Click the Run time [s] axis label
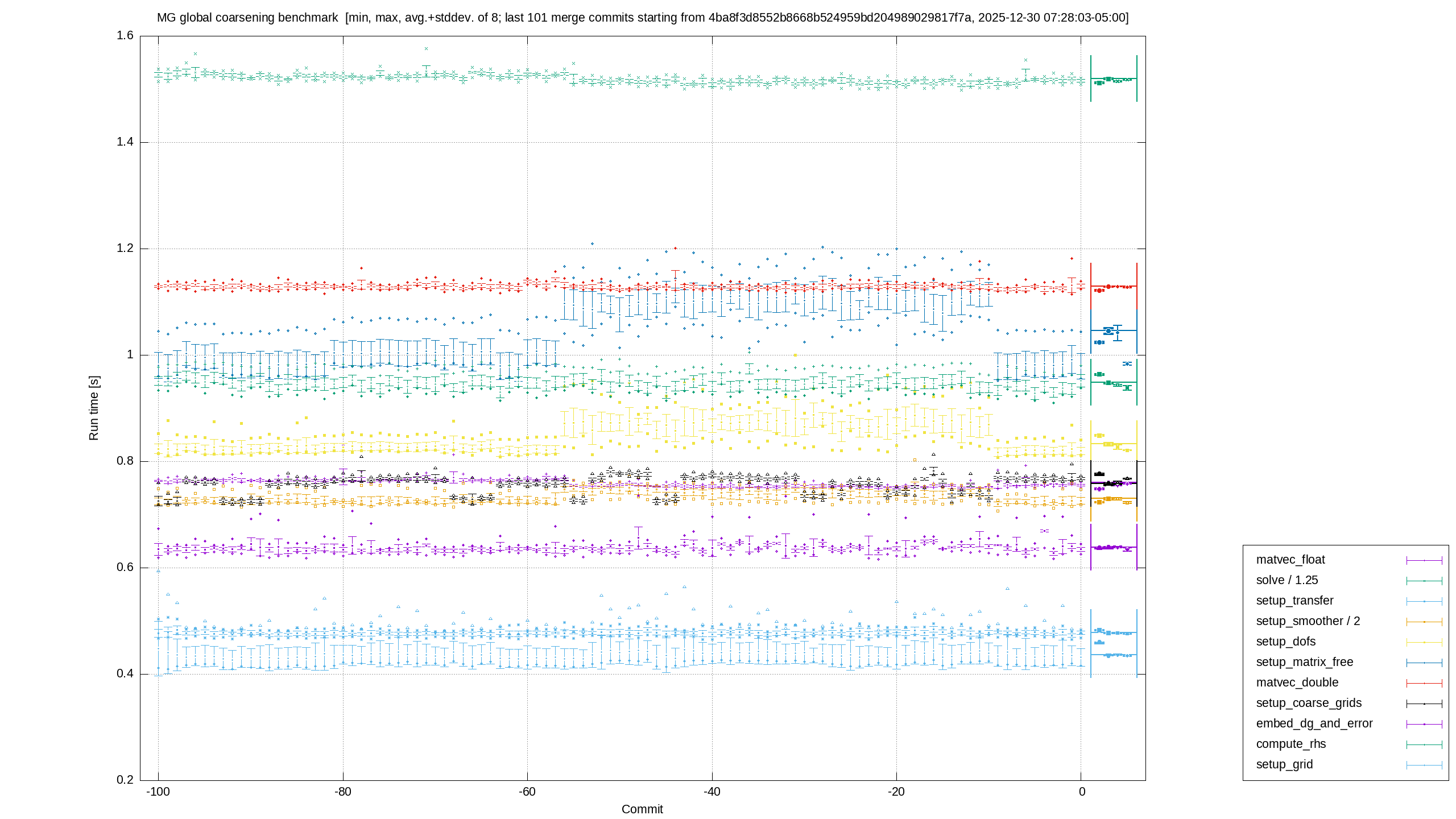This screenshot has width=1456, height=819. [94, 408]
